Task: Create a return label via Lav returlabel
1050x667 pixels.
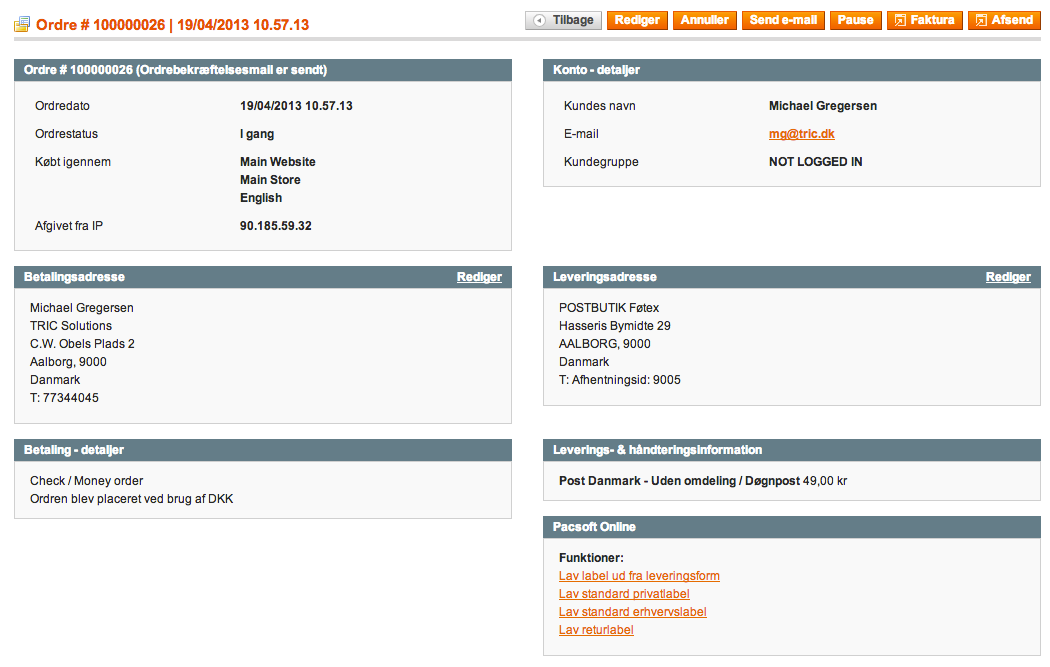Action: (x=596, y=630)
